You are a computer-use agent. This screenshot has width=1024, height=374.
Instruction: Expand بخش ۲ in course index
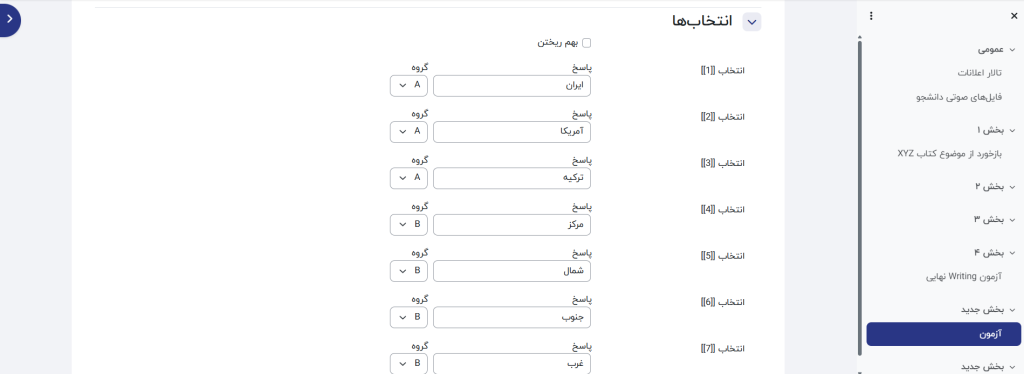click(1012, 187)
